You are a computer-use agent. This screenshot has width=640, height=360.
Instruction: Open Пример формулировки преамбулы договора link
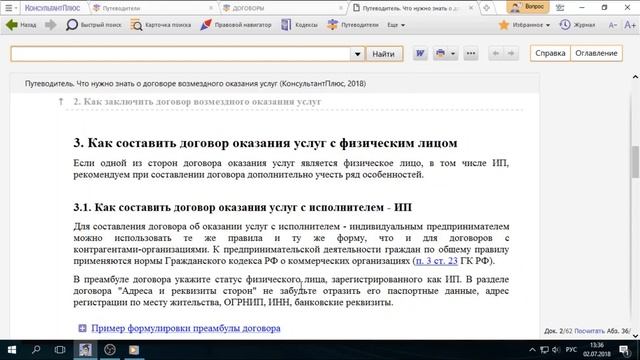click(x=186, y=329)
